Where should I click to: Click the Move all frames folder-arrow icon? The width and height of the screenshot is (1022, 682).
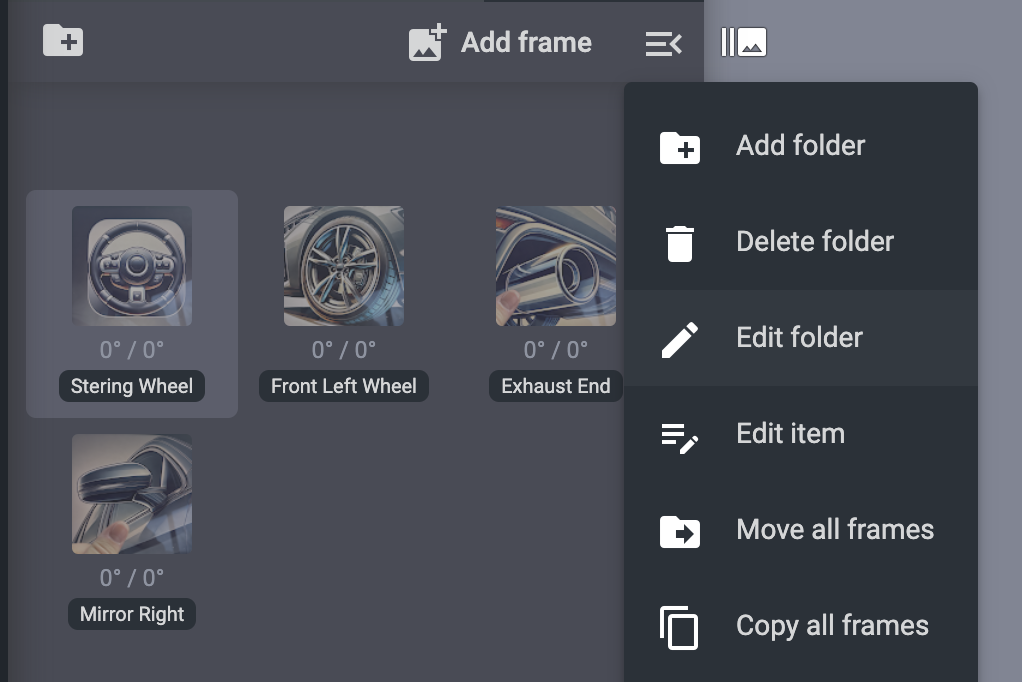[680, 531]
